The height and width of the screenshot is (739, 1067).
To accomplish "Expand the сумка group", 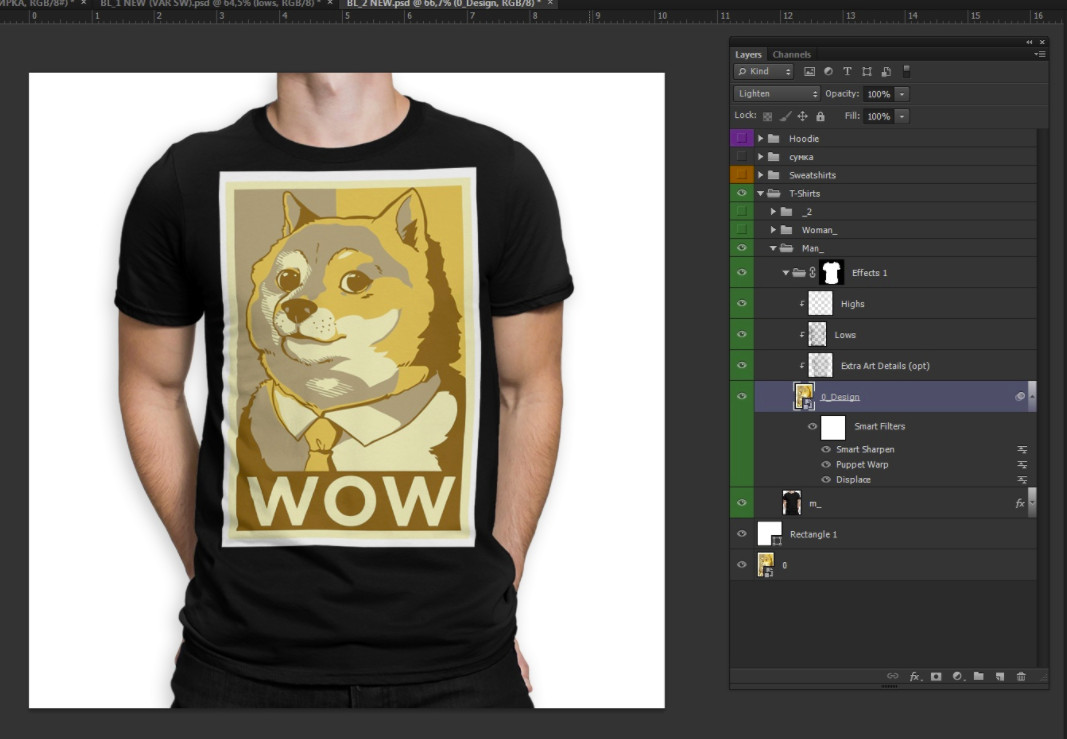I will (761, 157).
